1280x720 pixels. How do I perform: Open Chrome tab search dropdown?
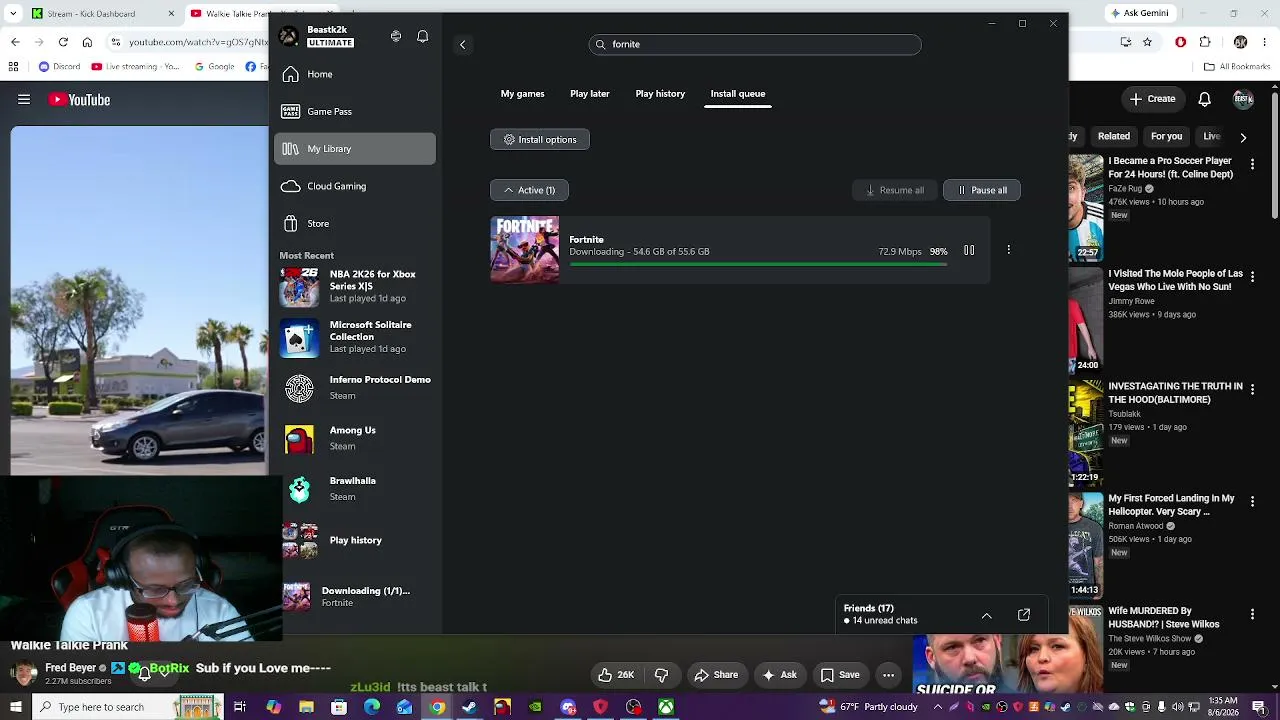(14, 13)
